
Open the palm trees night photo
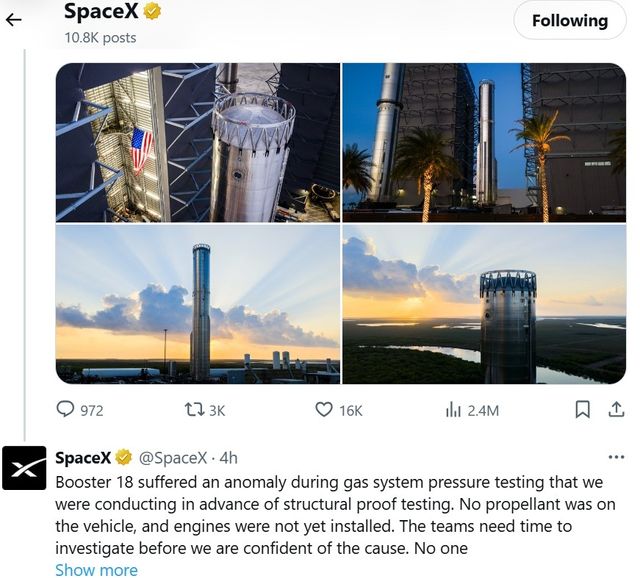[483, 142]
